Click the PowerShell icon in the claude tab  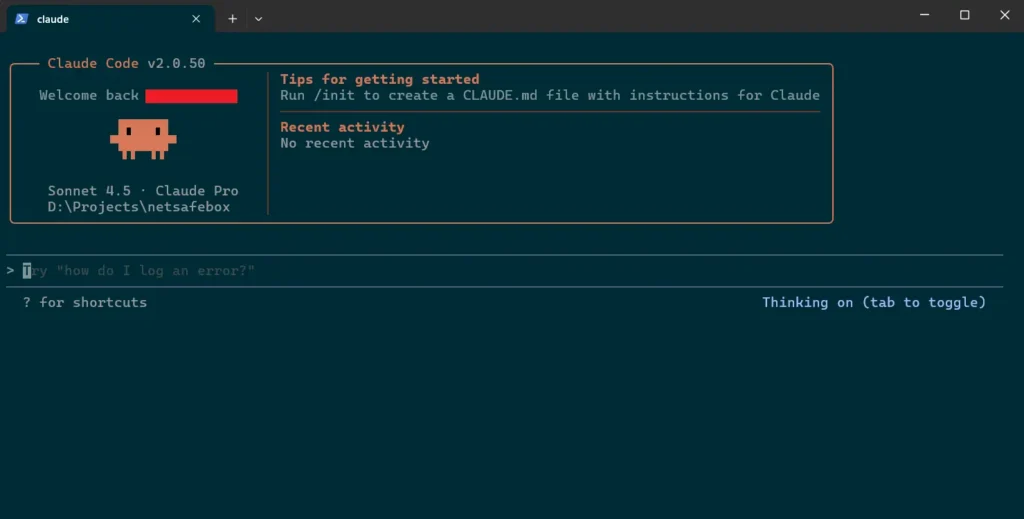(x=21, y=18)
